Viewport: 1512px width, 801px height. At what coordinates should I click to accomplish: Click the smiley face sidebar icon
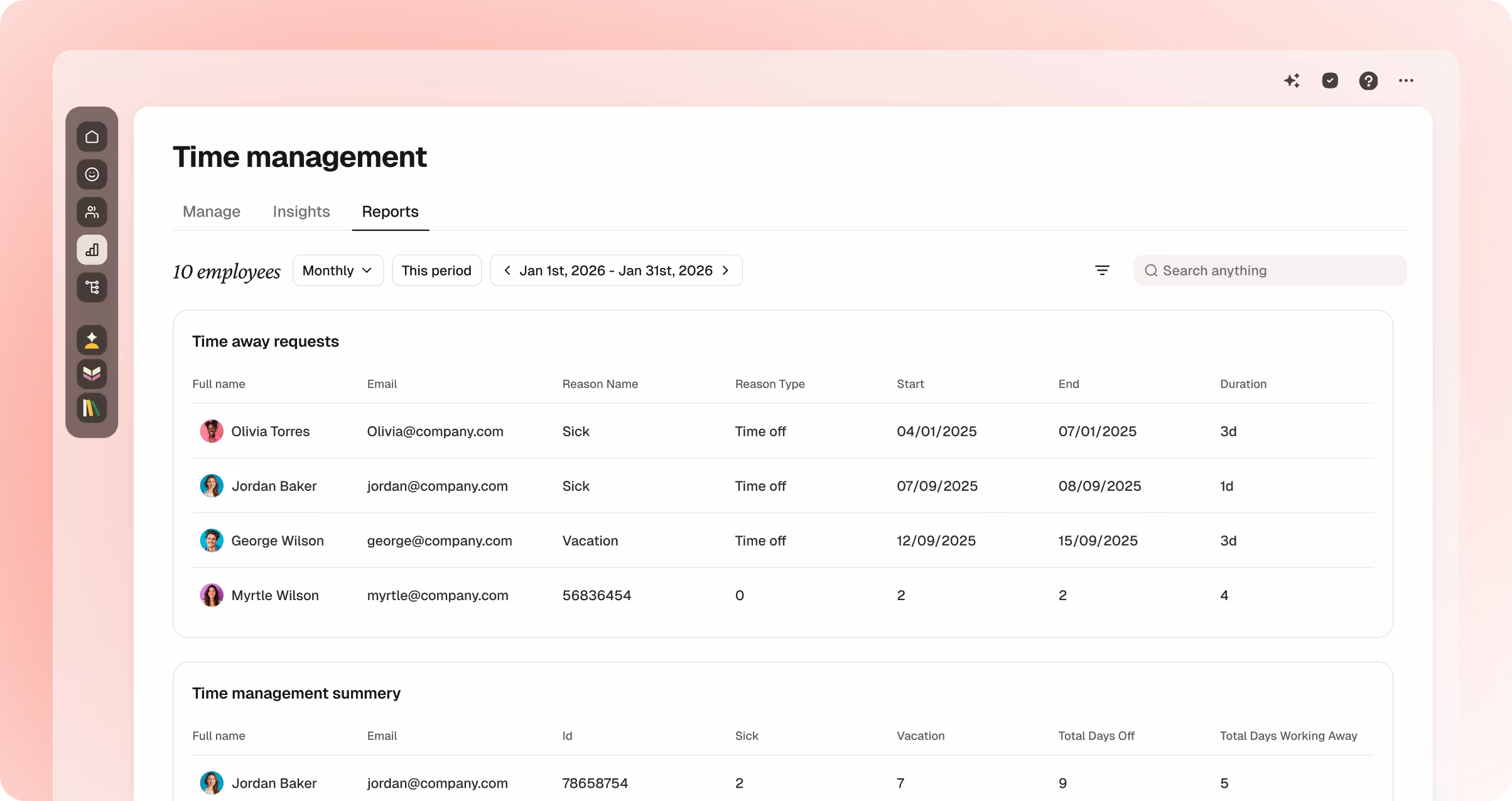(92, 175)
